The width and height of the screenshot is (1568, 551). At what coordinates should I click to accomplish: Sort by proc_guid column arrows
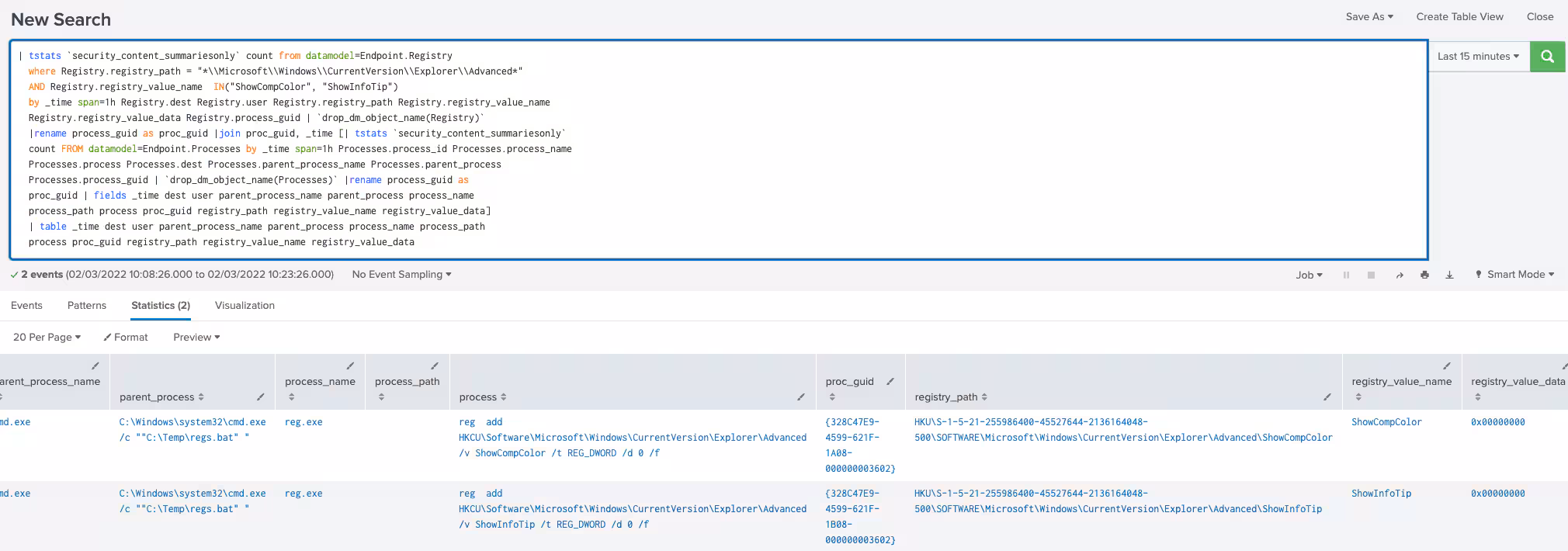pos(832,397)
